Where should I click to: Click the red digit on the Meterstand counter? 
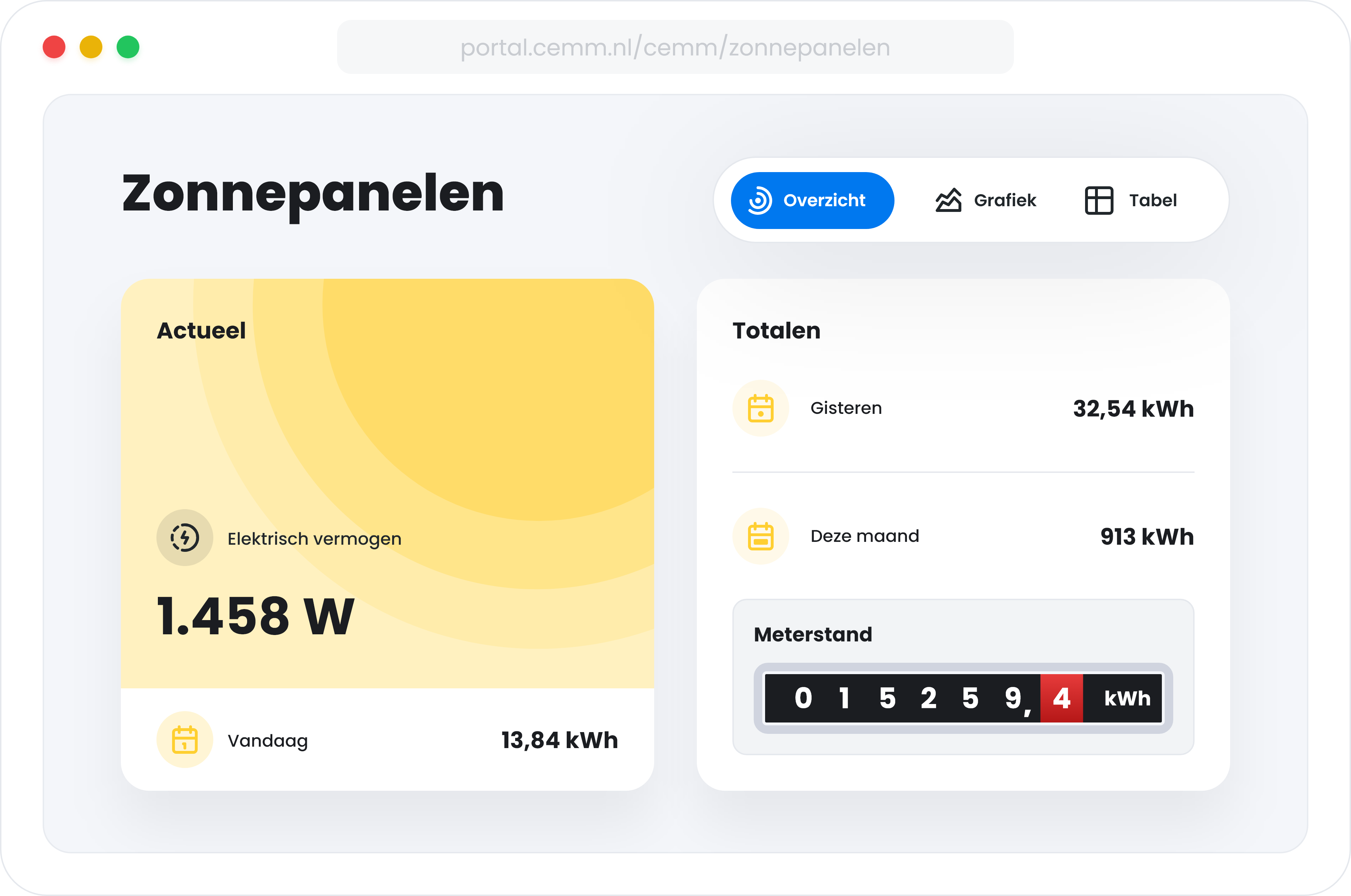1061,698
